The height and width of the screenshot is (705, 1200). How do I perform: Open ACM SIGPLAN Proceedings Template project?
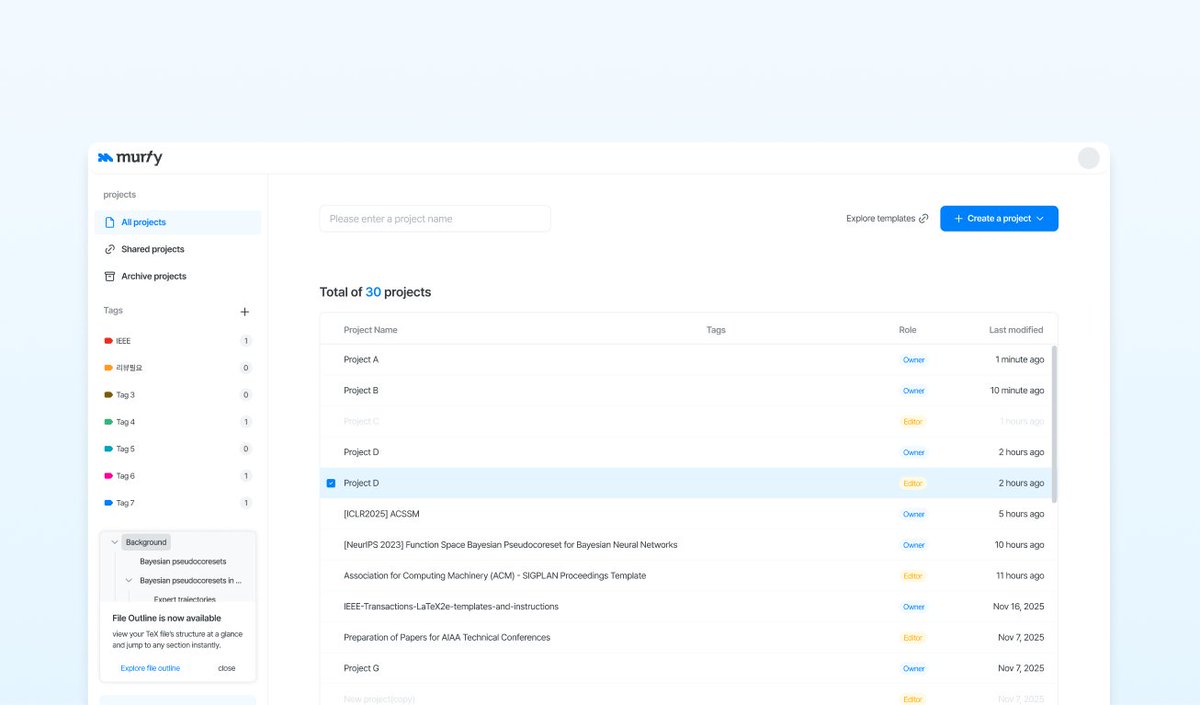[688, 576]
